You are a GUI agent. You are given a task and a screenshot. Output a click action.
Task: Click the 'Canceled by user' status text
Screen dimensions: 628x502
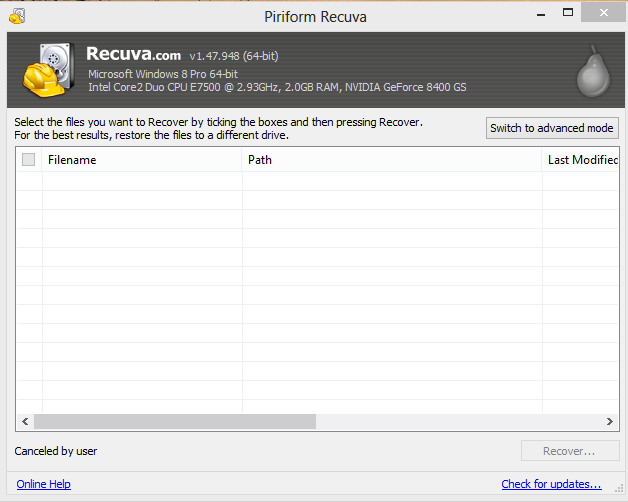tap(56, 451)
